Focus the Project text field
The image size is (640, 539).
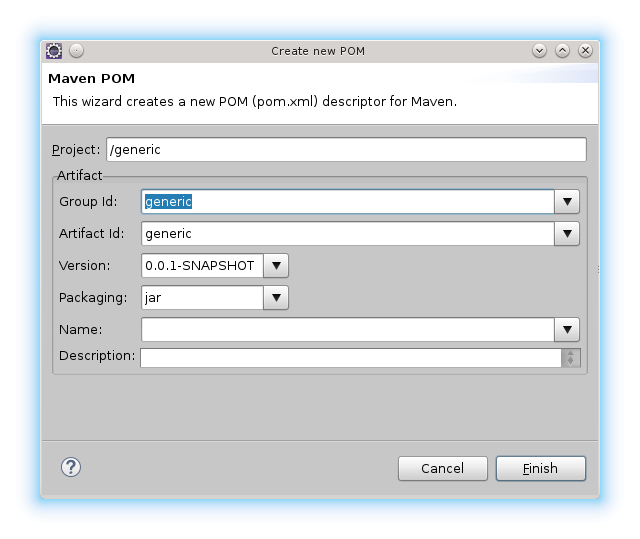(x=347, y=149)
